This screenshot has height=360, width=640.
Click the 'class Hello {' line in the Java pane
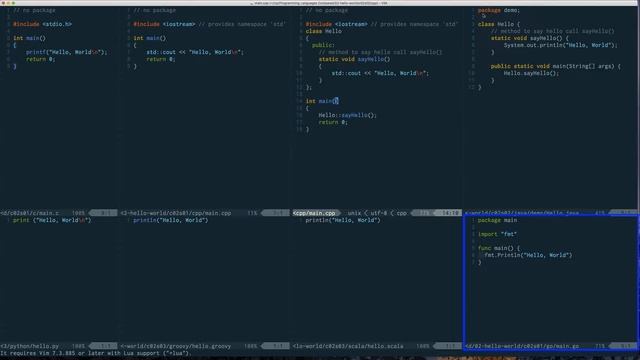[499, 24]
